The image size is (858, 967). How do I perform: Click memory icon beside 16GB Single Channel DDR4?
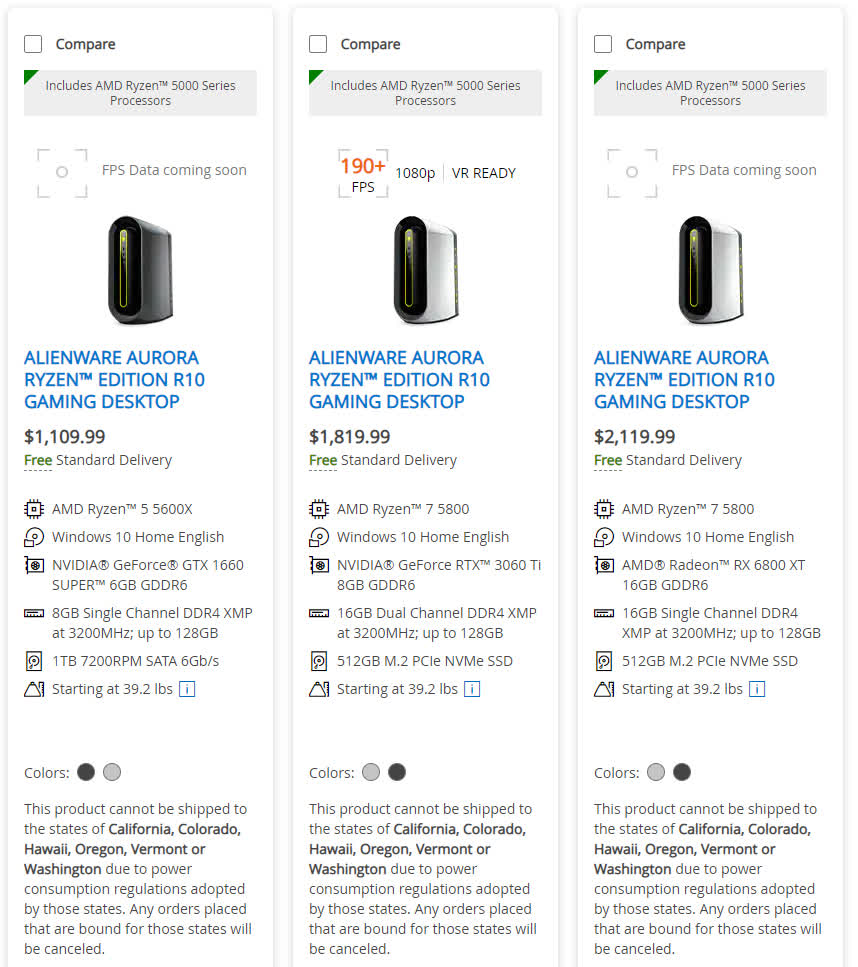(604, 613)
